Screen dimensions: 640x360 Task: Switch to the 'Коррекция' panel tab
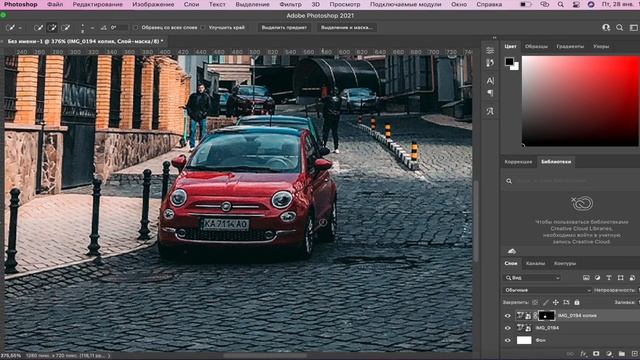[518, 162]
